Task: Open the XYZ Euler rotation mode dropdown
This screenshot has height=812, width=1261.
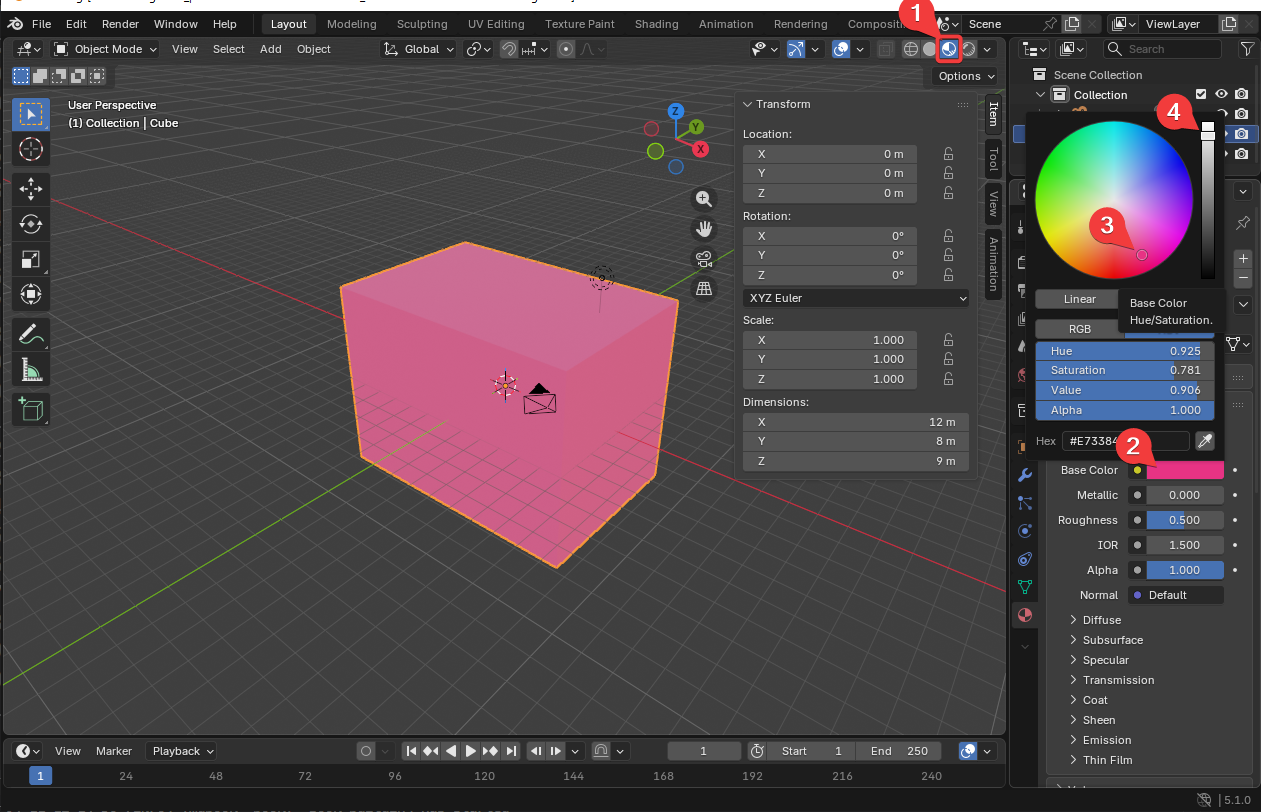Action: click(x=856, y=298)
